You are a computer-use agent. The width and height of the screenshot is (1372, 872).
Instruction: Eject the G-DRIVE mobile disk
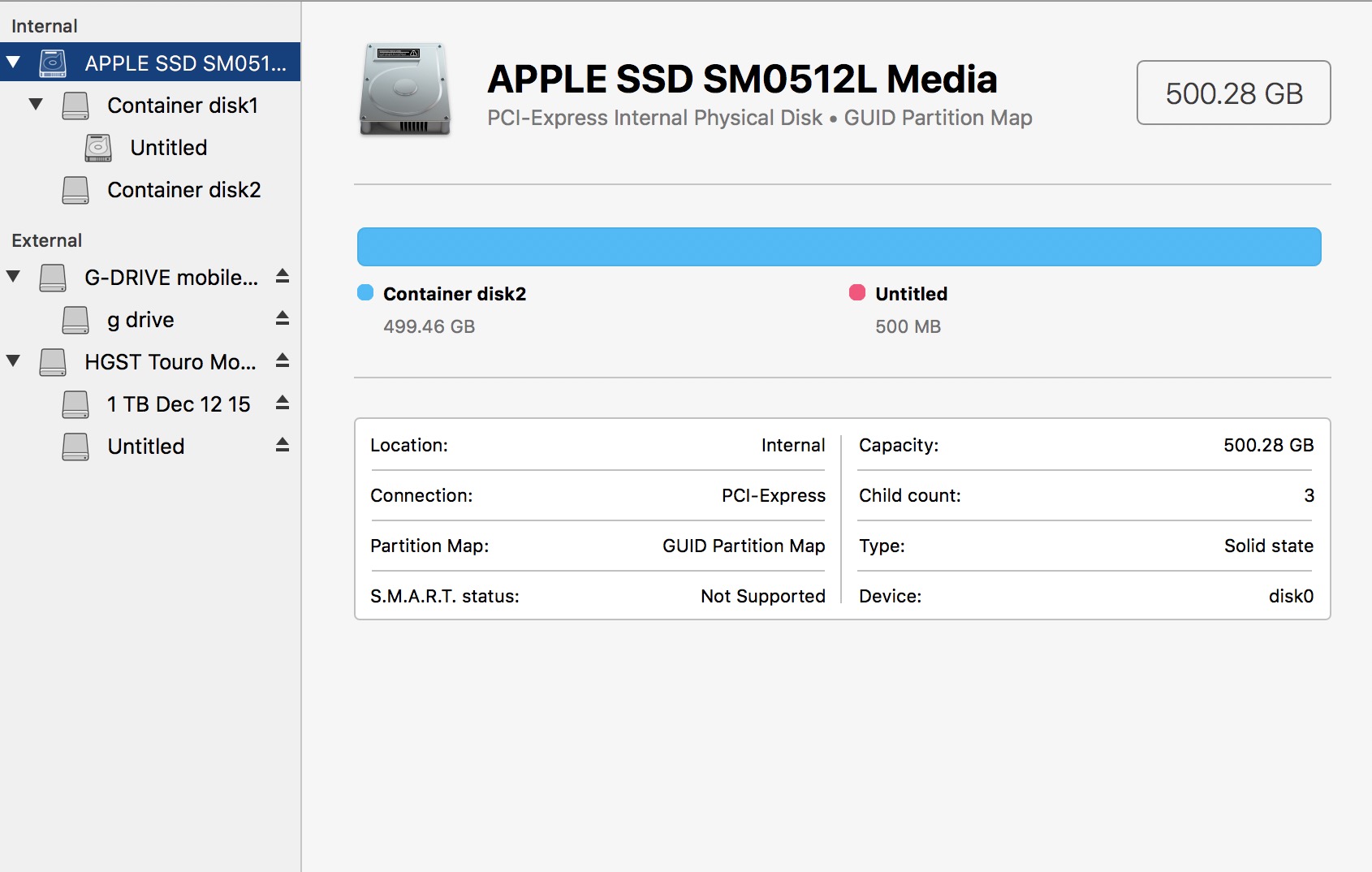(x=283, y=276)
